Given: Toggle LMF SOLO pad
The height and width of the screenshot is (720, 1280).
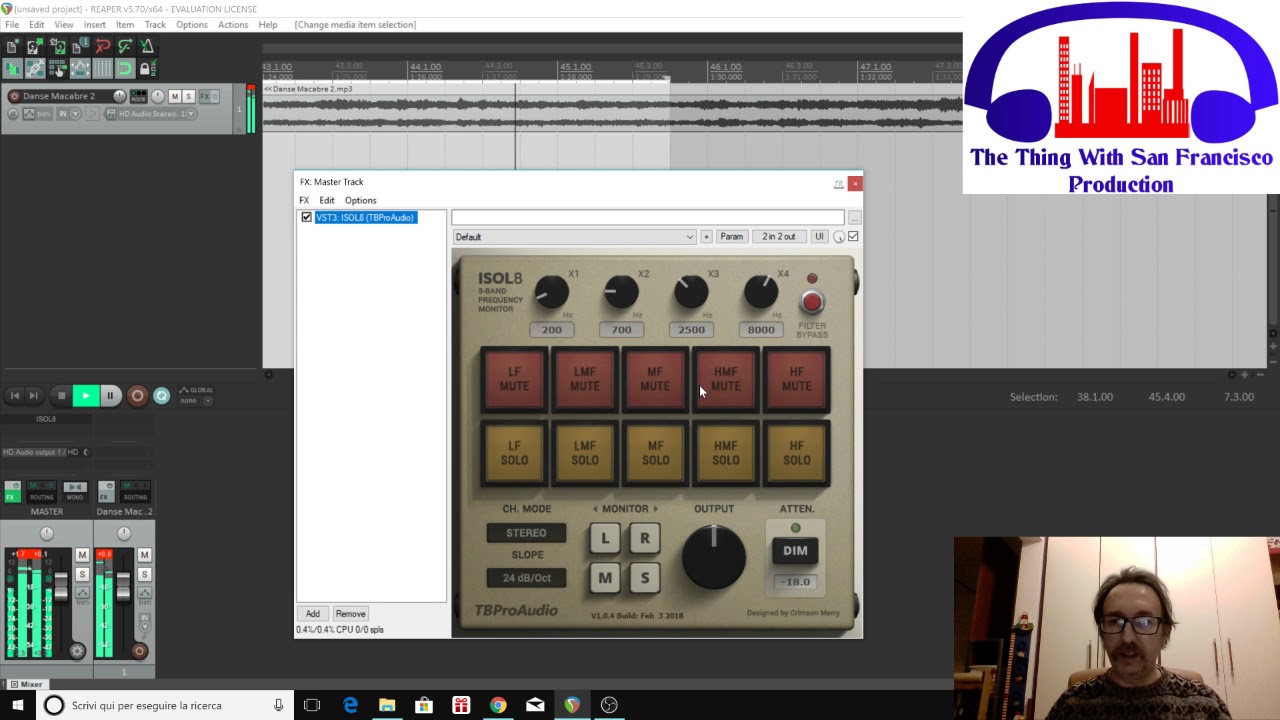Looking at the screenshot, I should [585, 453].
